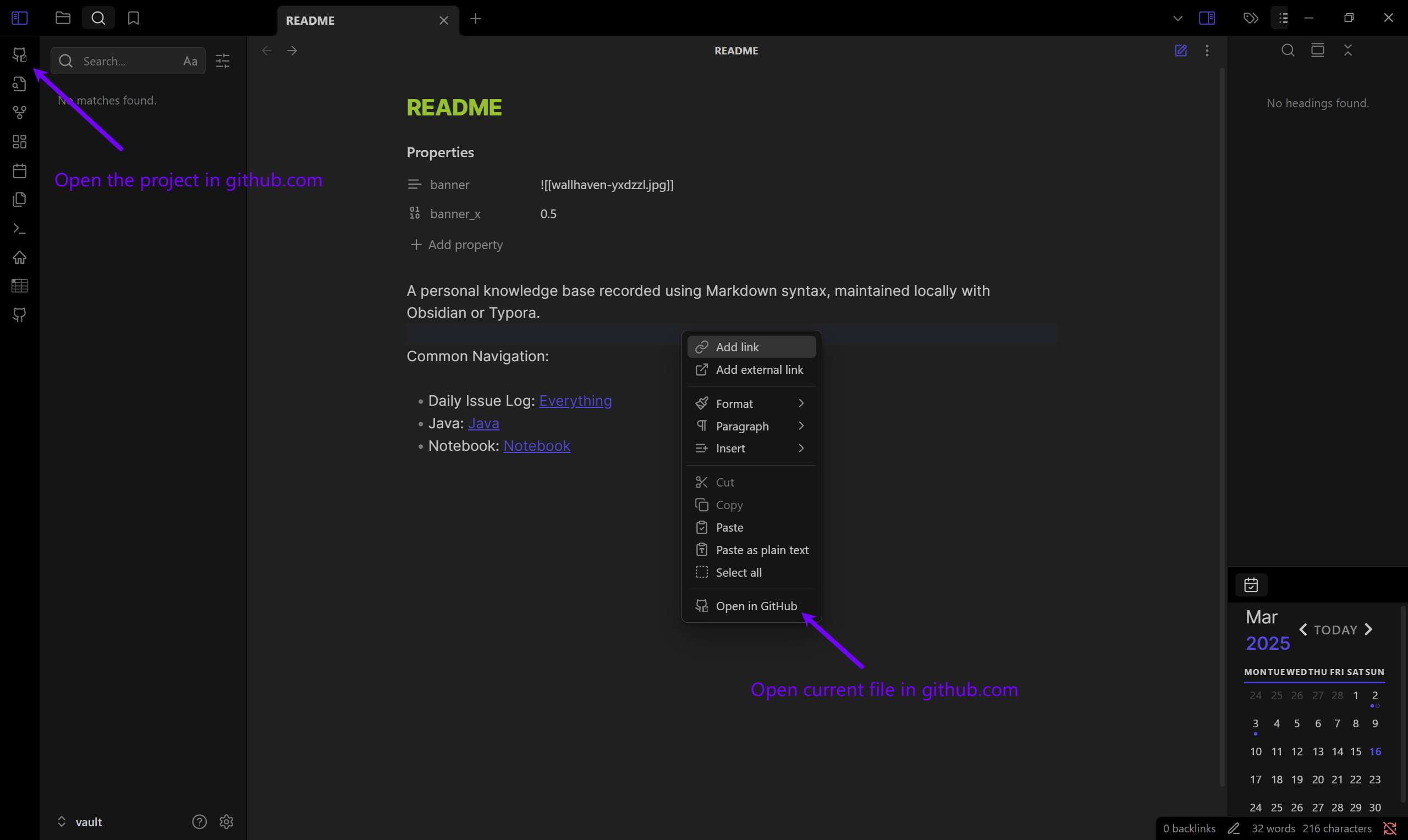
Task: Toggle match case Aa in search
Action: [190, 61]
